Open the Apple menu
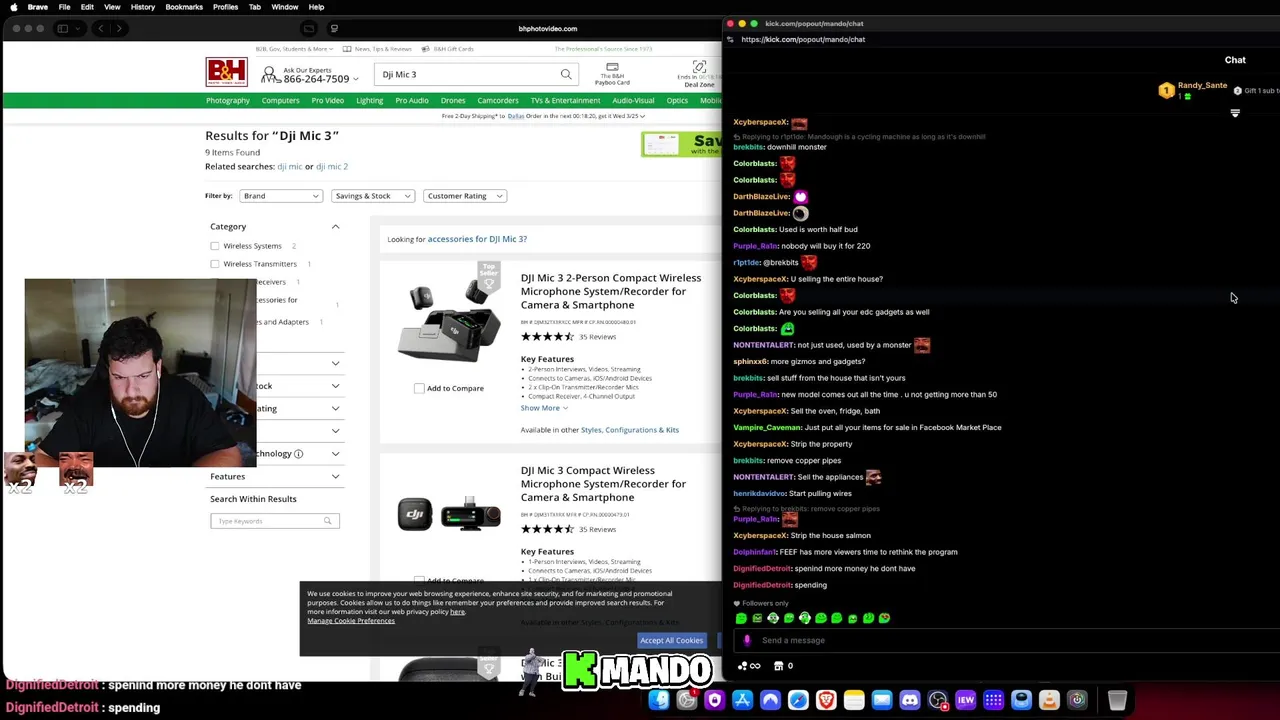1280x720 pixels. point(14,7)
